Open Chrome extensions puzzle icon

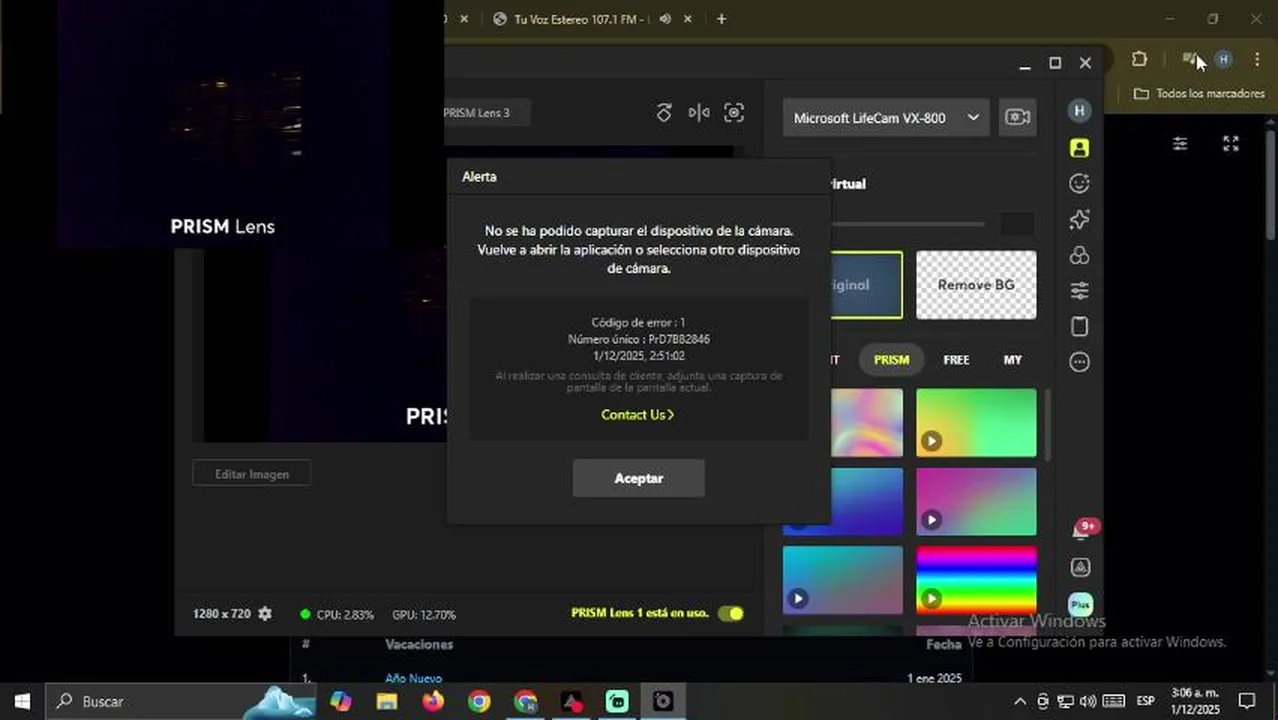(x=1139, y=60)
